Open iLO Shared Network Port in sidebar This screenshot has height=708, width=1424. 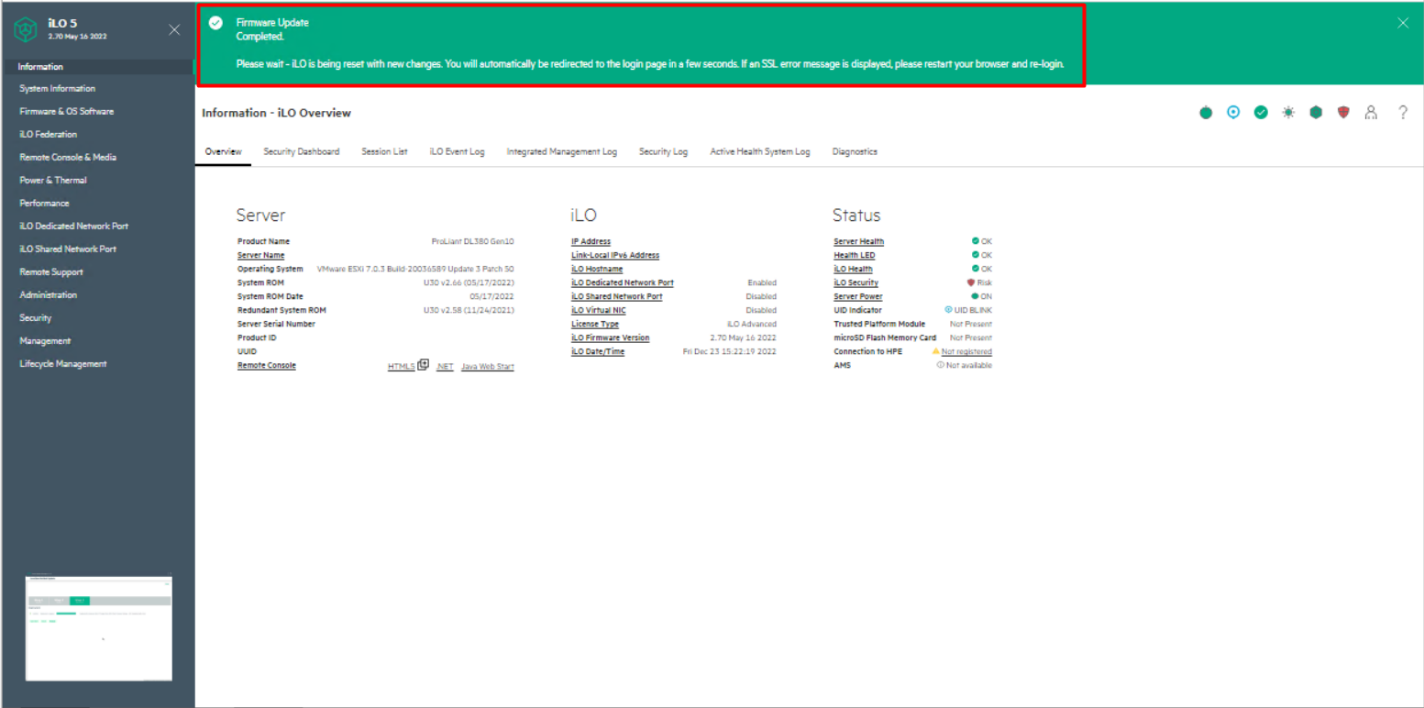68,249
